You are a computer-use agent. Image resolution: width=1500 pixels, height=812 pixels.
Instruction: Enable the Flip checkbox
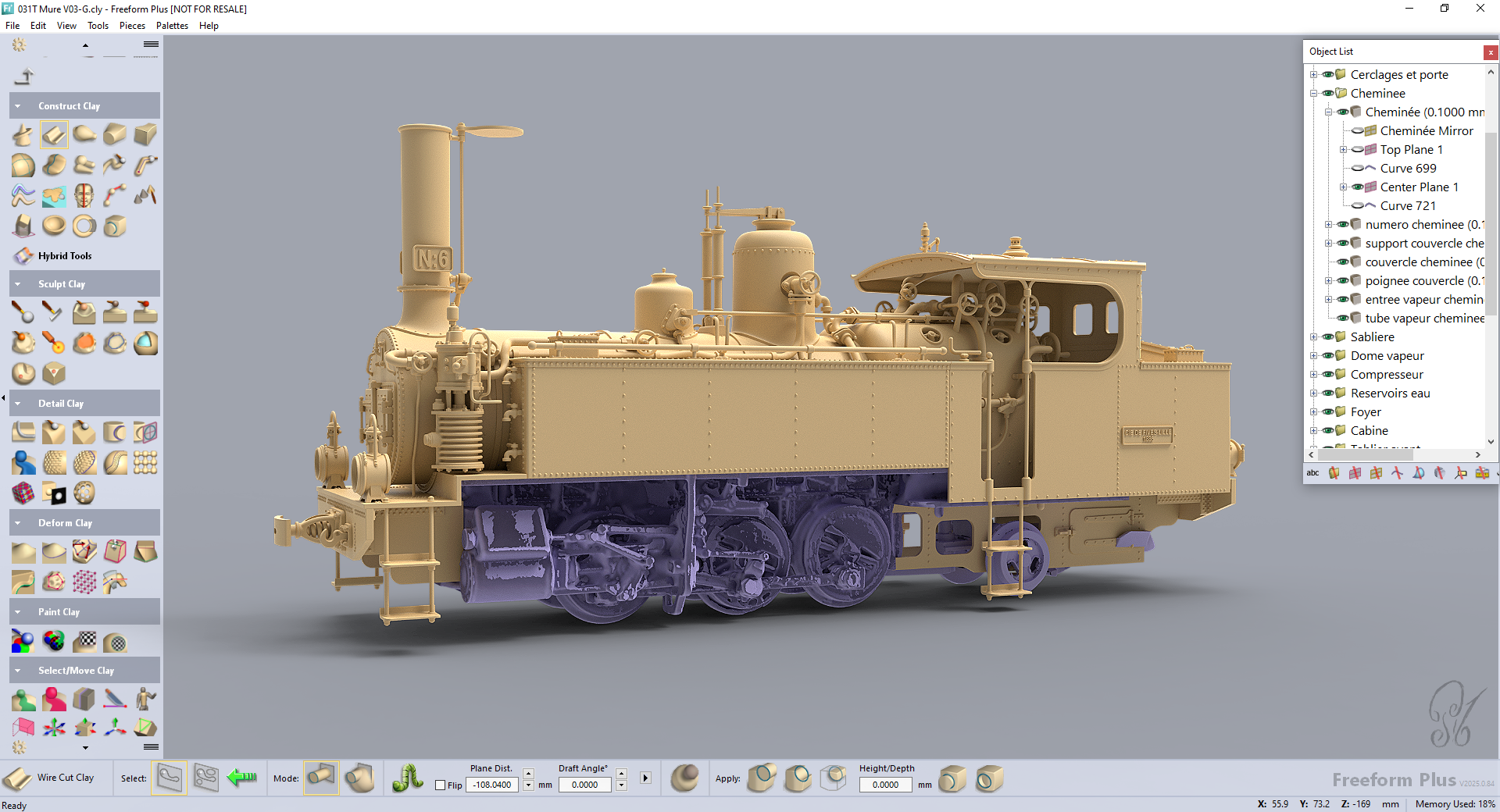[x=441, y=785]
